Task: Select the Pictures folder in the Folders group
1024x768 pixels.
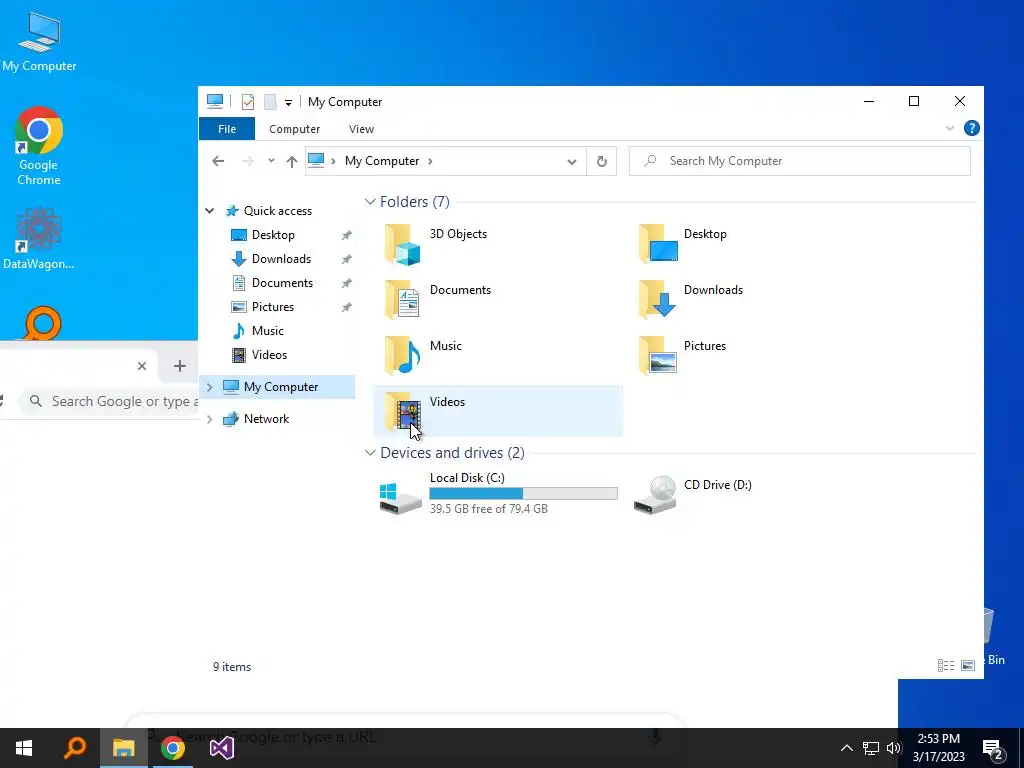Action: tap(658, 356)
